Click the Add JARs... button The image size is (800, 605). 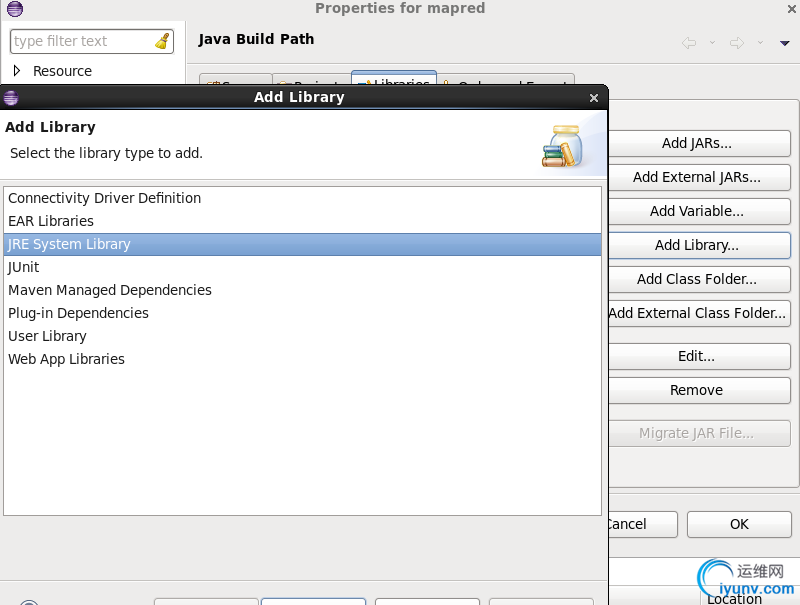coord(699,143)
